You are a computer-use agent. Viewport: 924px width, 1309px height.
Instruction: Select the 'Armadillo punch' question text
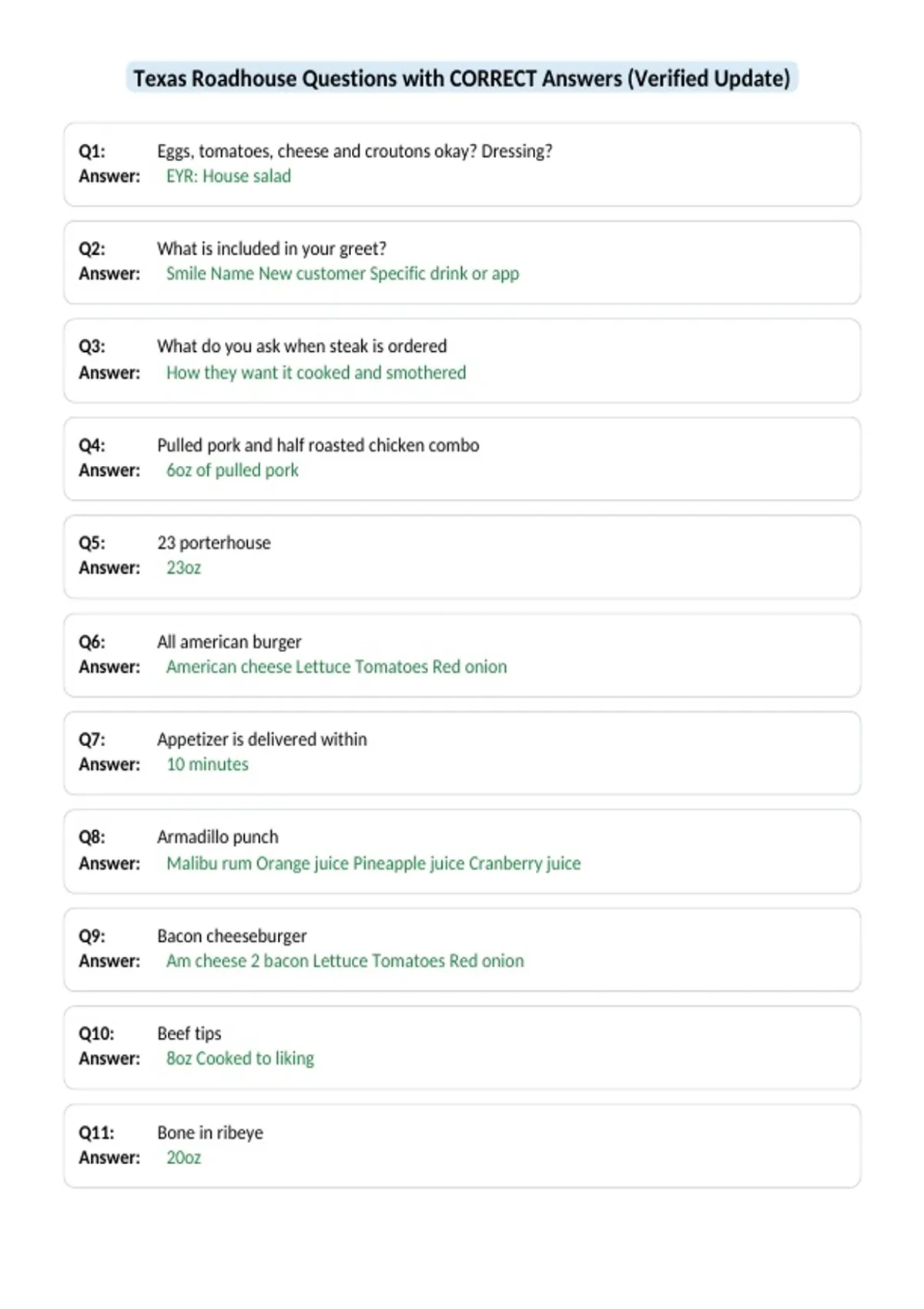(x=218, y=837)
